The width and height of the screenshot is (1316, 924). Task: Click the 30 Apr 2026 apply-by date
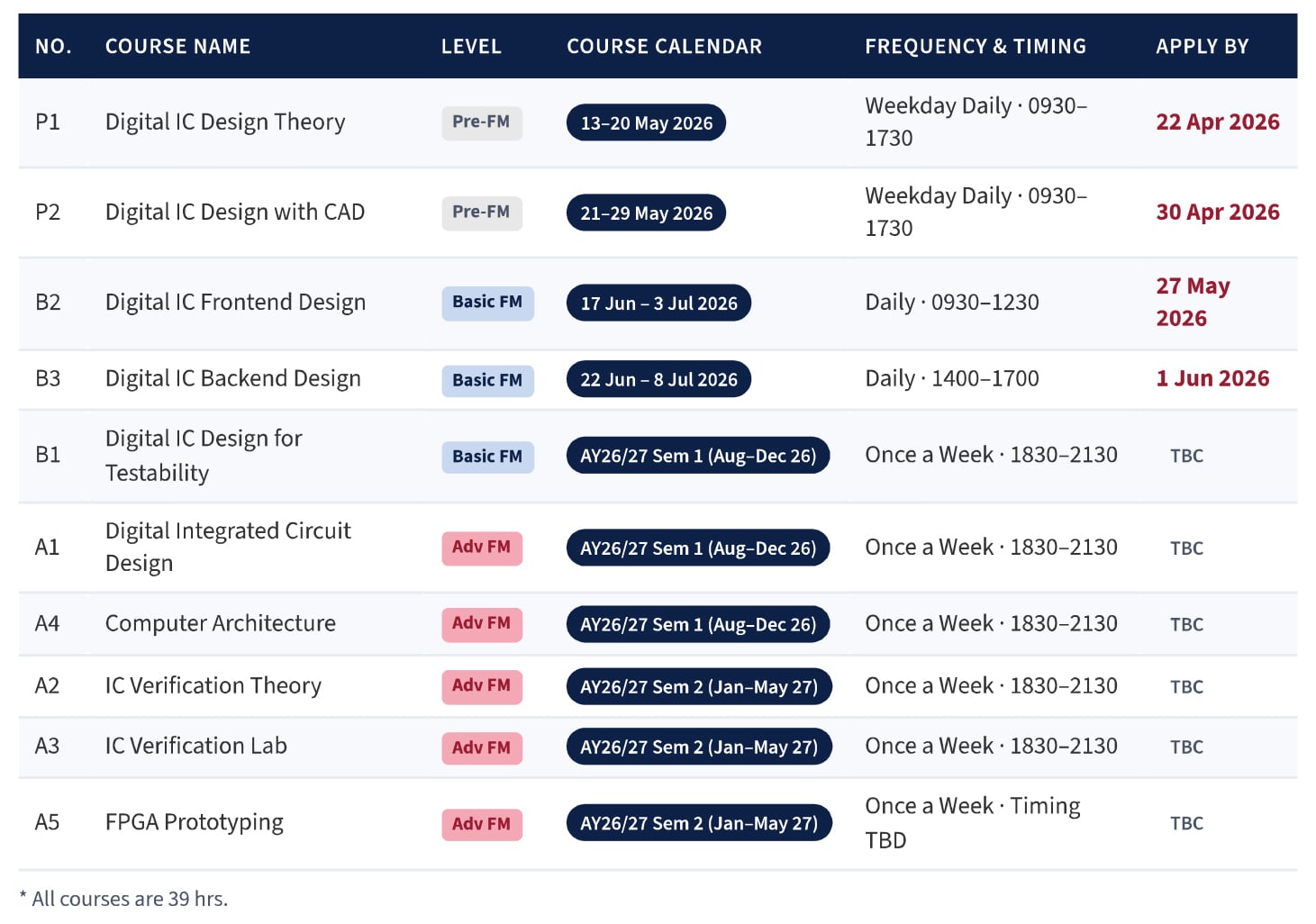1217,213
